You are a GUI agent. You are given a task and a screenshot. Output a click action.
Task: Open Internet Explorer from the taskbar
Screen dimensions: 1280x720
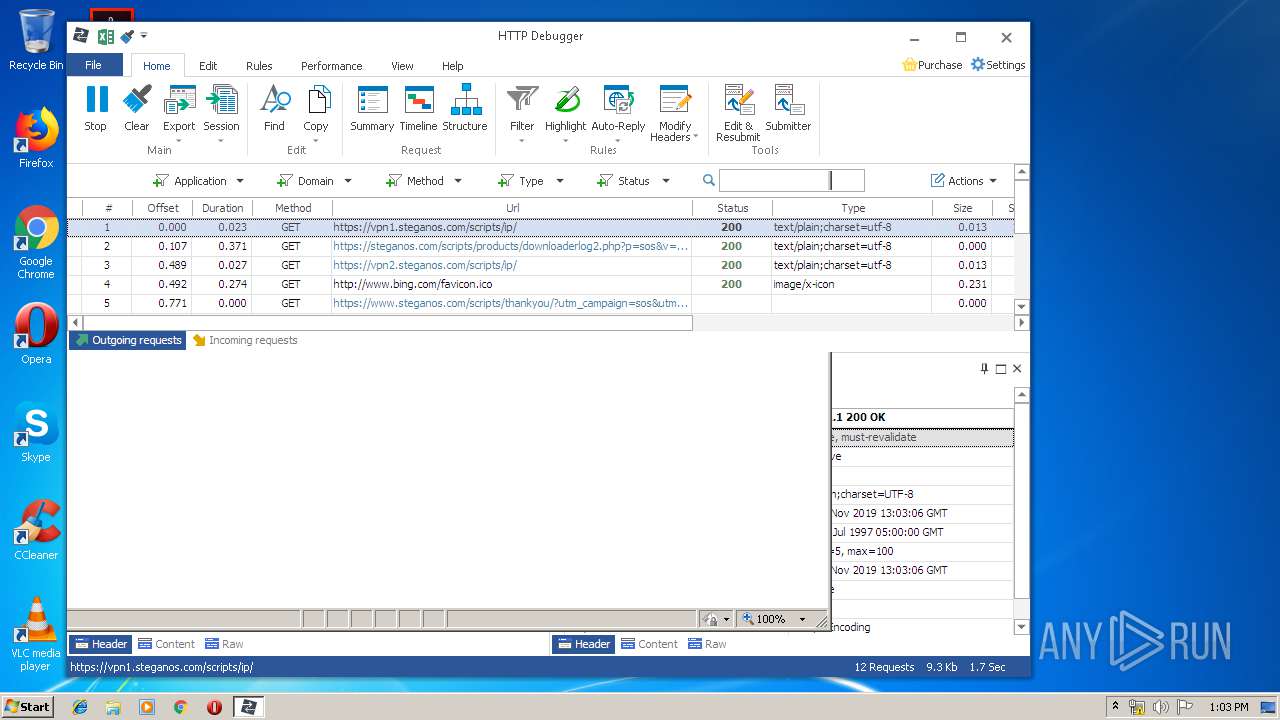80,707
